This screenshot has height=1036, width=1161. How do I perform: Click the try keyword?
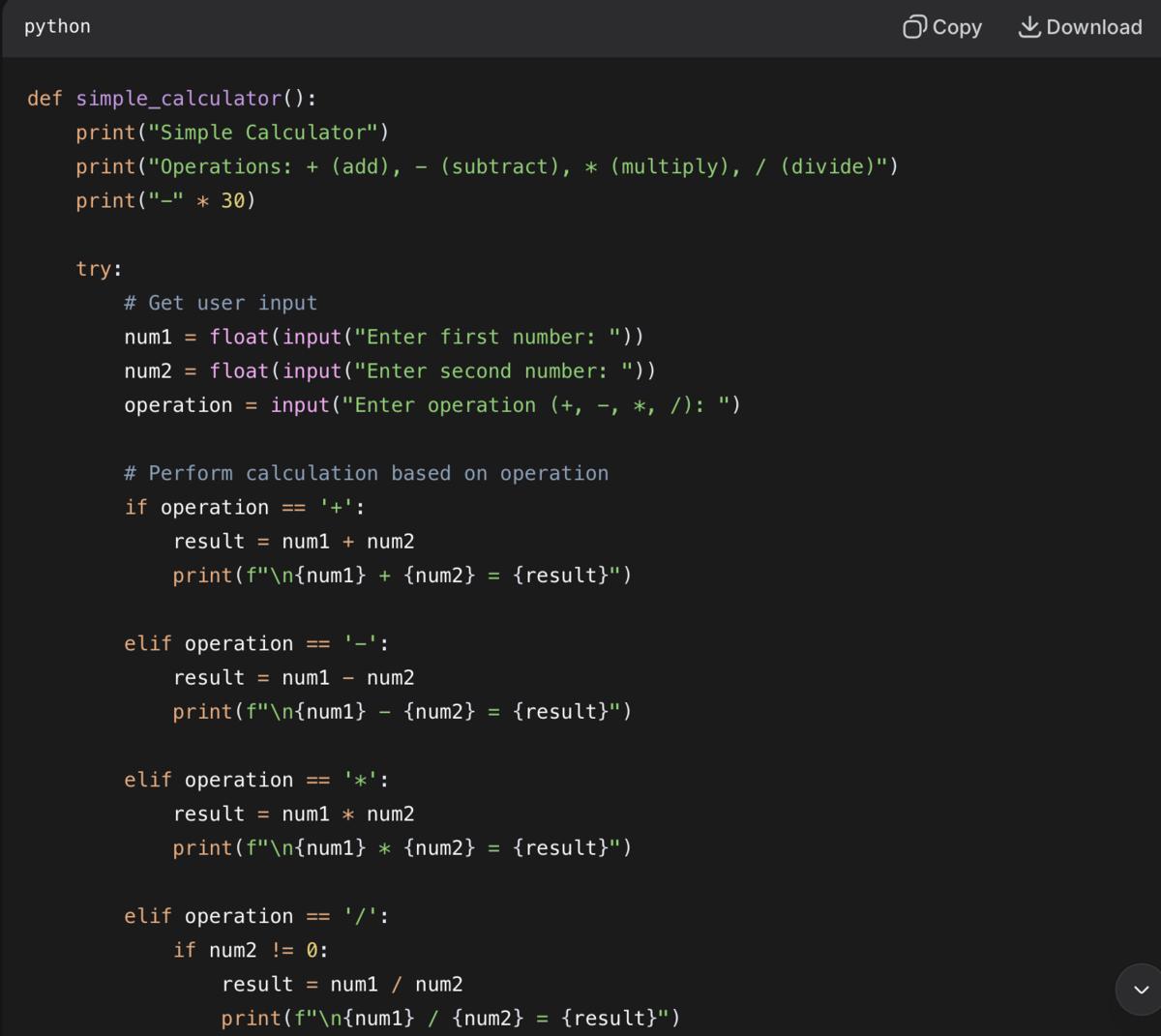[94, 269]
